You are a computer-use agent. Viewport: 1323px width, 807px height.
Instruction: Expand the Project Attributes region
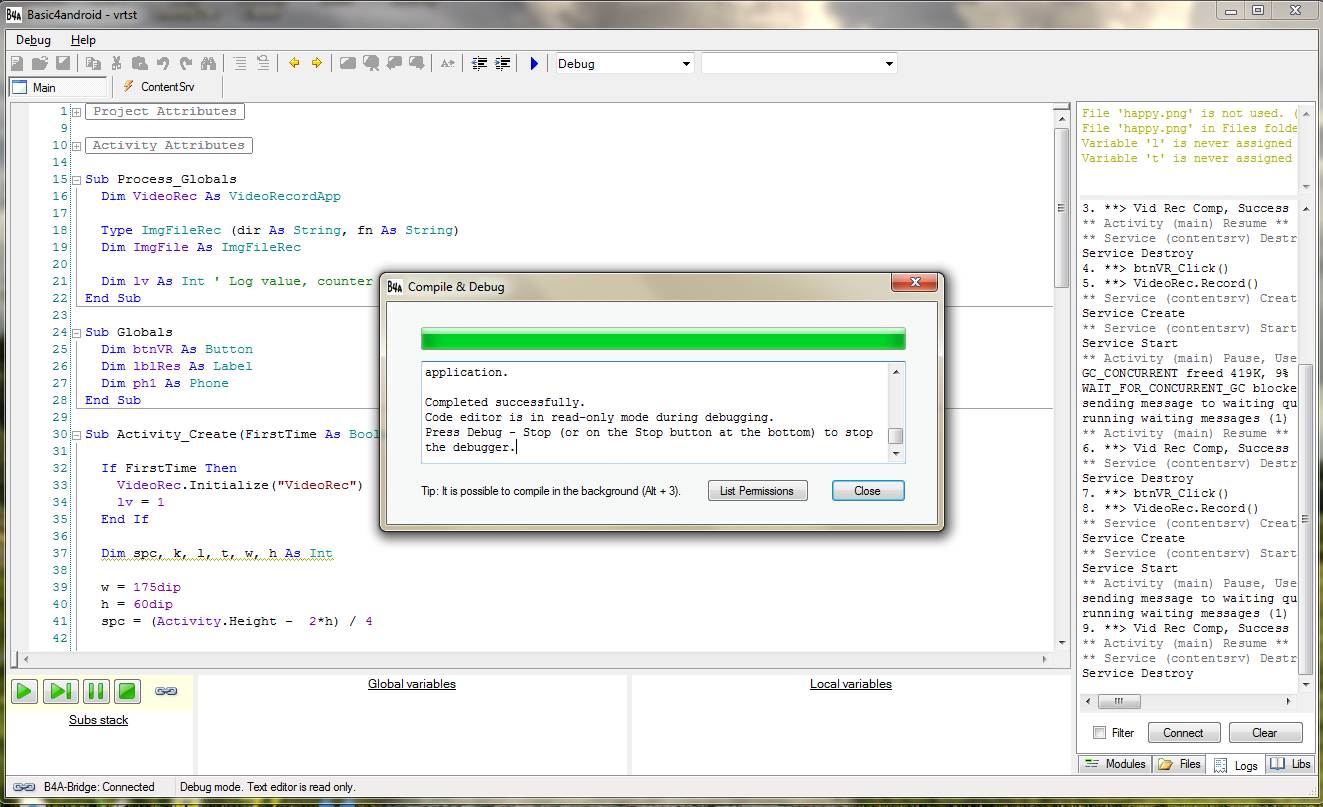(x=76, y=112)
